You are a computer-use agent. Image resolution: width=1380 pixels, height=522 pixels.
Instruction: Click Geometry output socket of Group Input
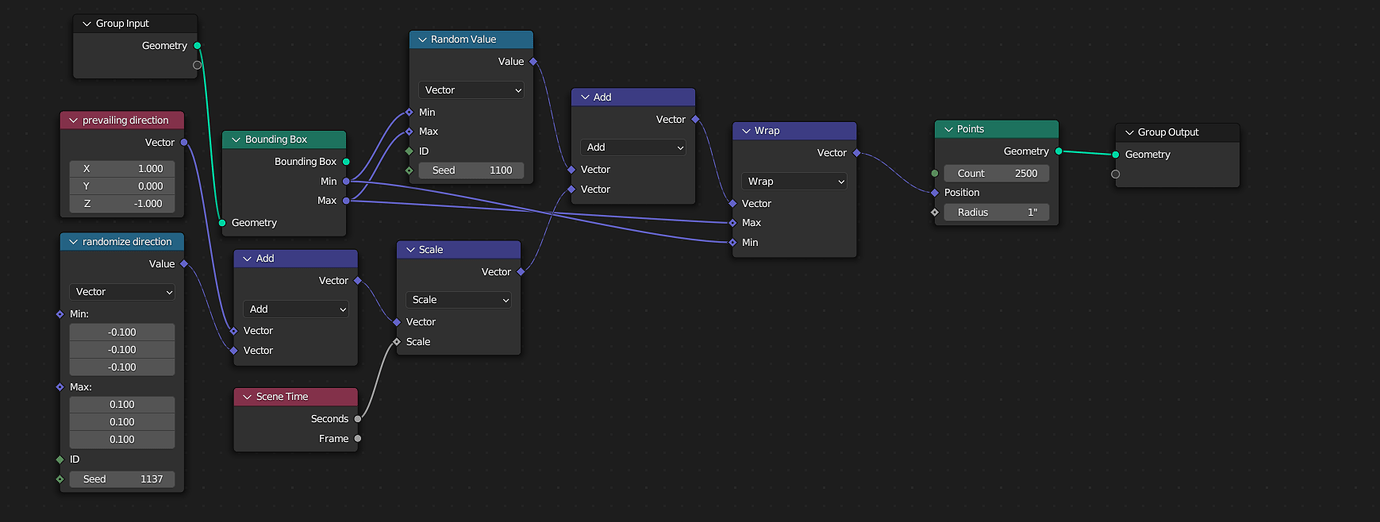197,46
